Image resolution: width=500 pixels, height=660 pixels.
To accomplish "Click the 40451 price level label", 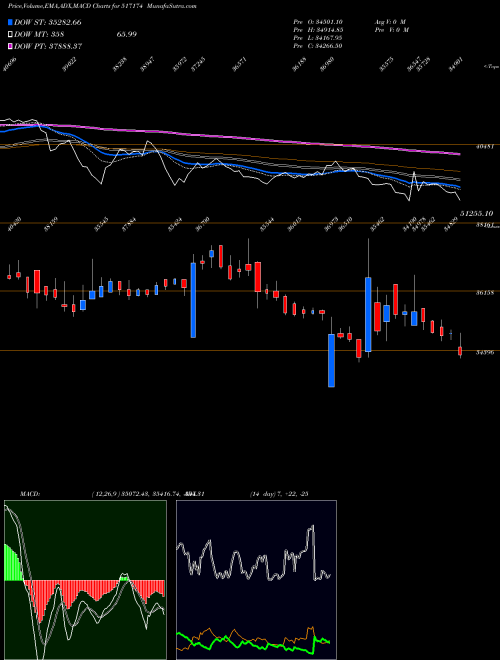I will (x=485, y=147).
